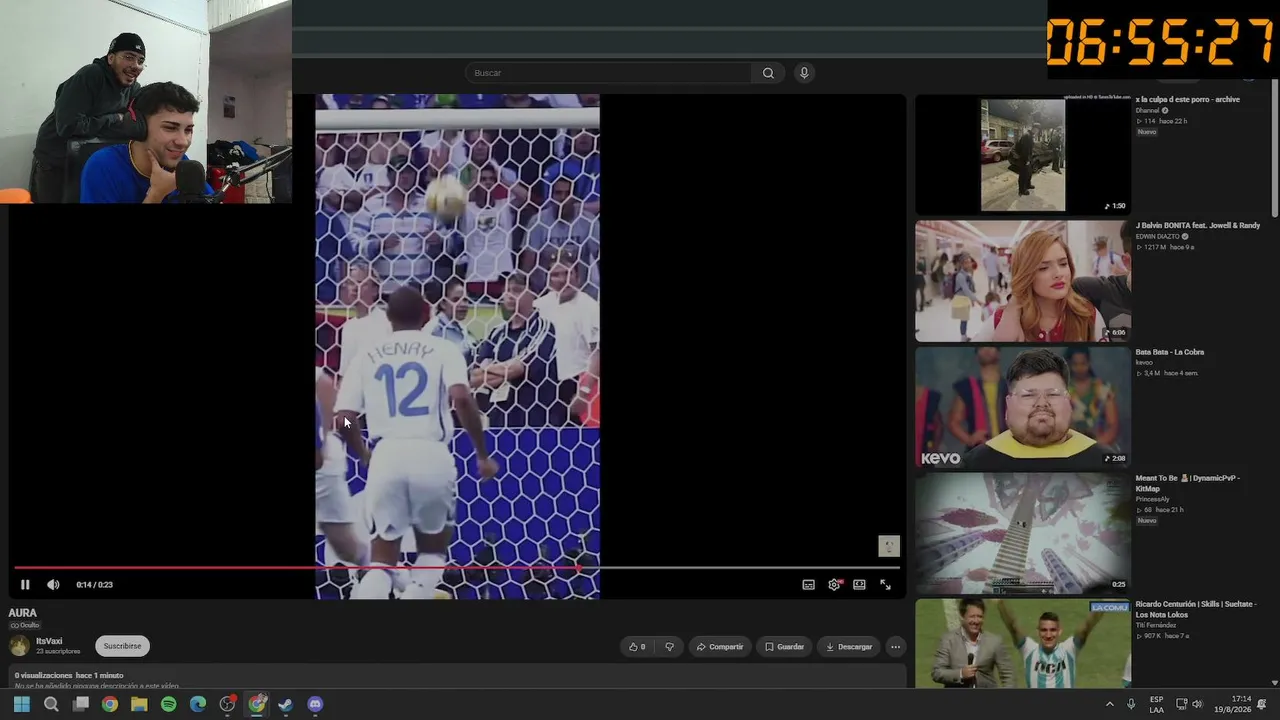
Task: Subscribe to ItsVaxi with Suscribirse
Action: point(122,646)
